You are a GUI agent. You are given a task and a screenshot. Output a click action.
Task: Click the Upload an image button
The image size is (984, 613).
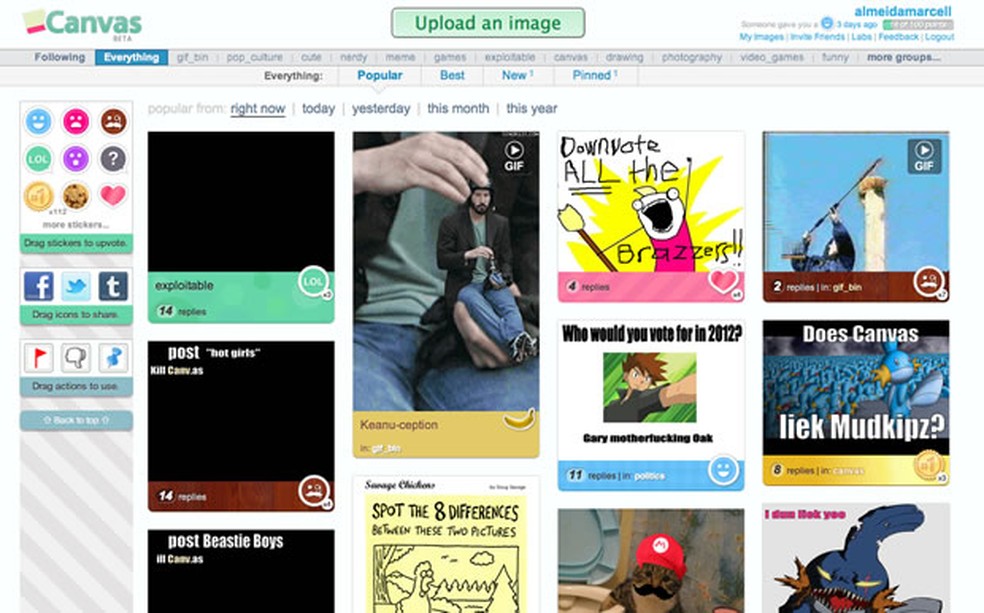coord(488,23)
